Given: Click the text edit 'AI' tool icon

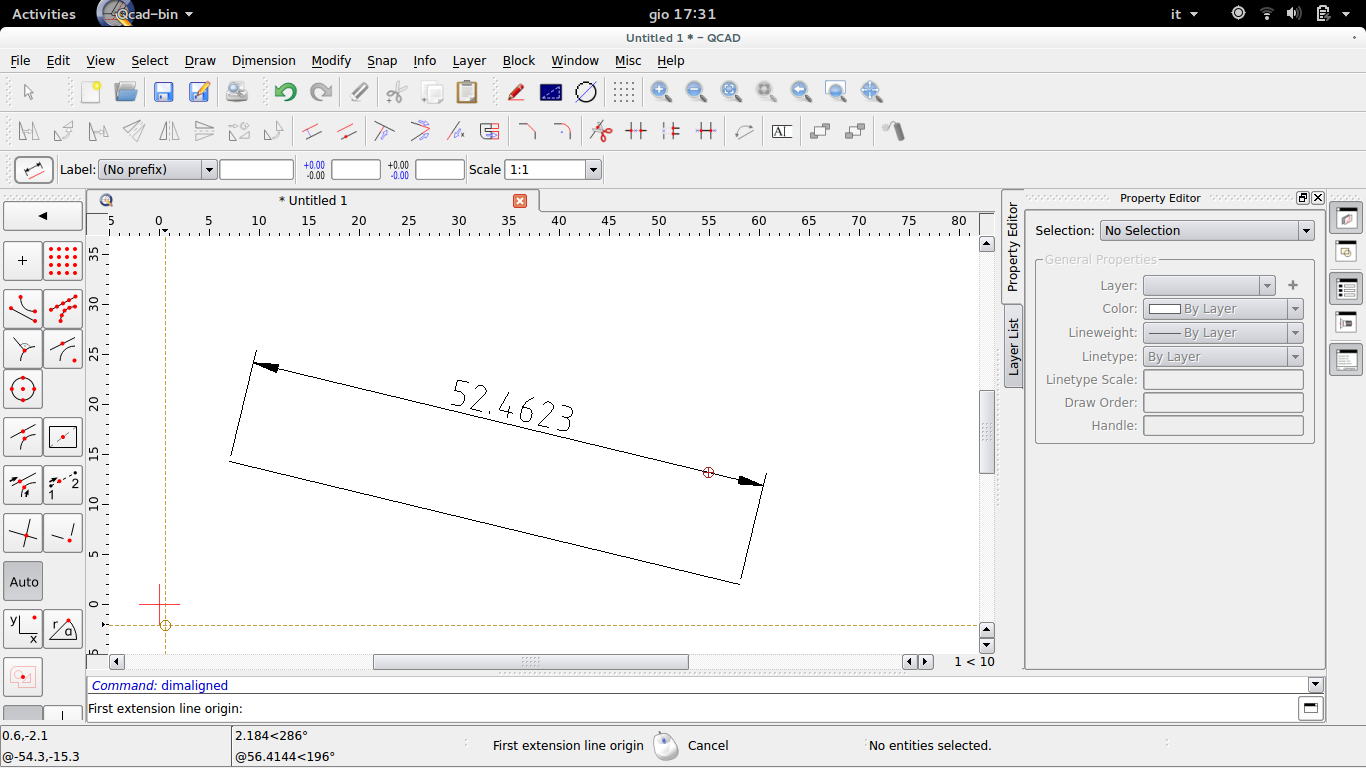Looking at the screenshot, I should click(782, 131).
